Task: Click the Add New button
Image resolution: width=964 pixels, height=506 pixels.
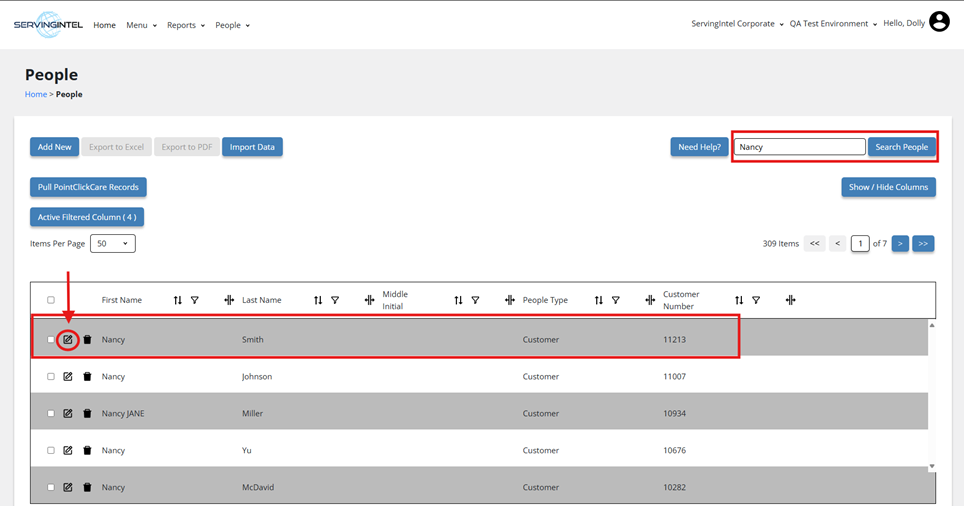Action: [54, 147]
